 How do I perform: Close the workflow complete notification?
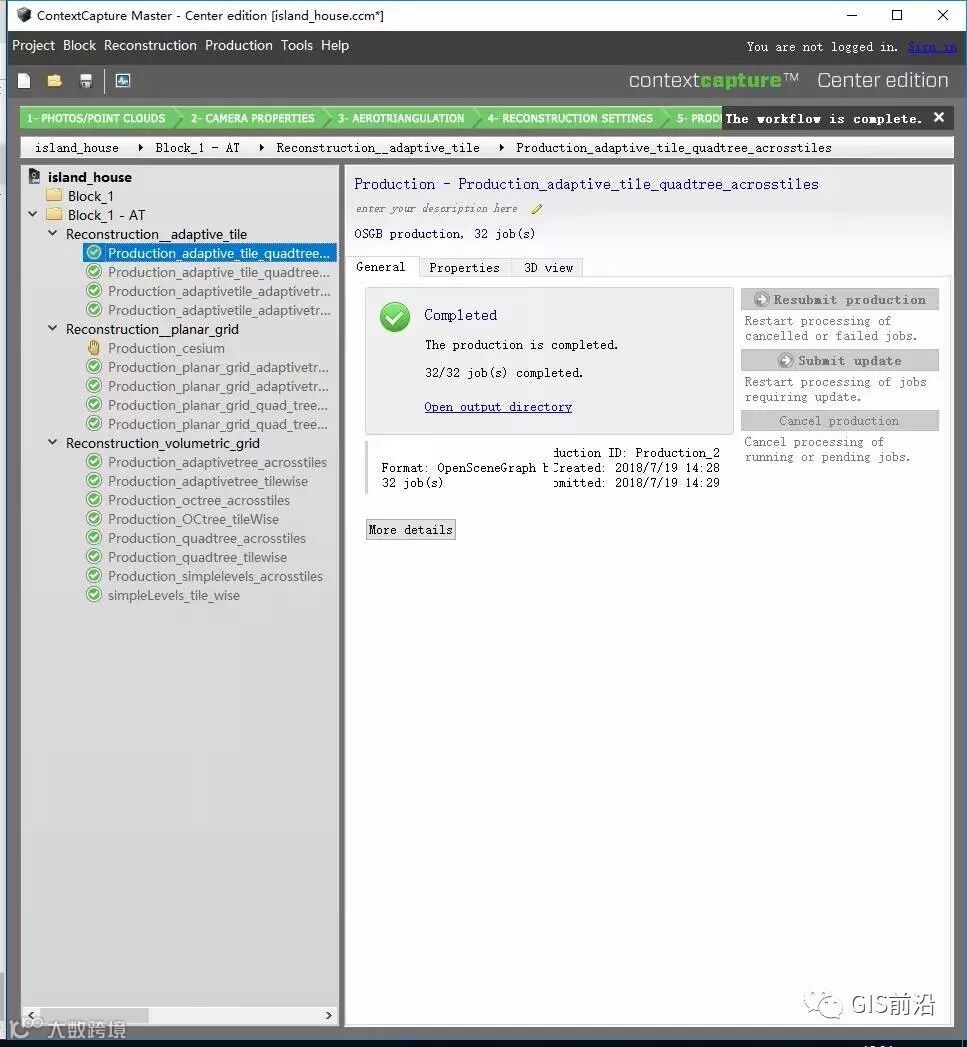[938, 118]
